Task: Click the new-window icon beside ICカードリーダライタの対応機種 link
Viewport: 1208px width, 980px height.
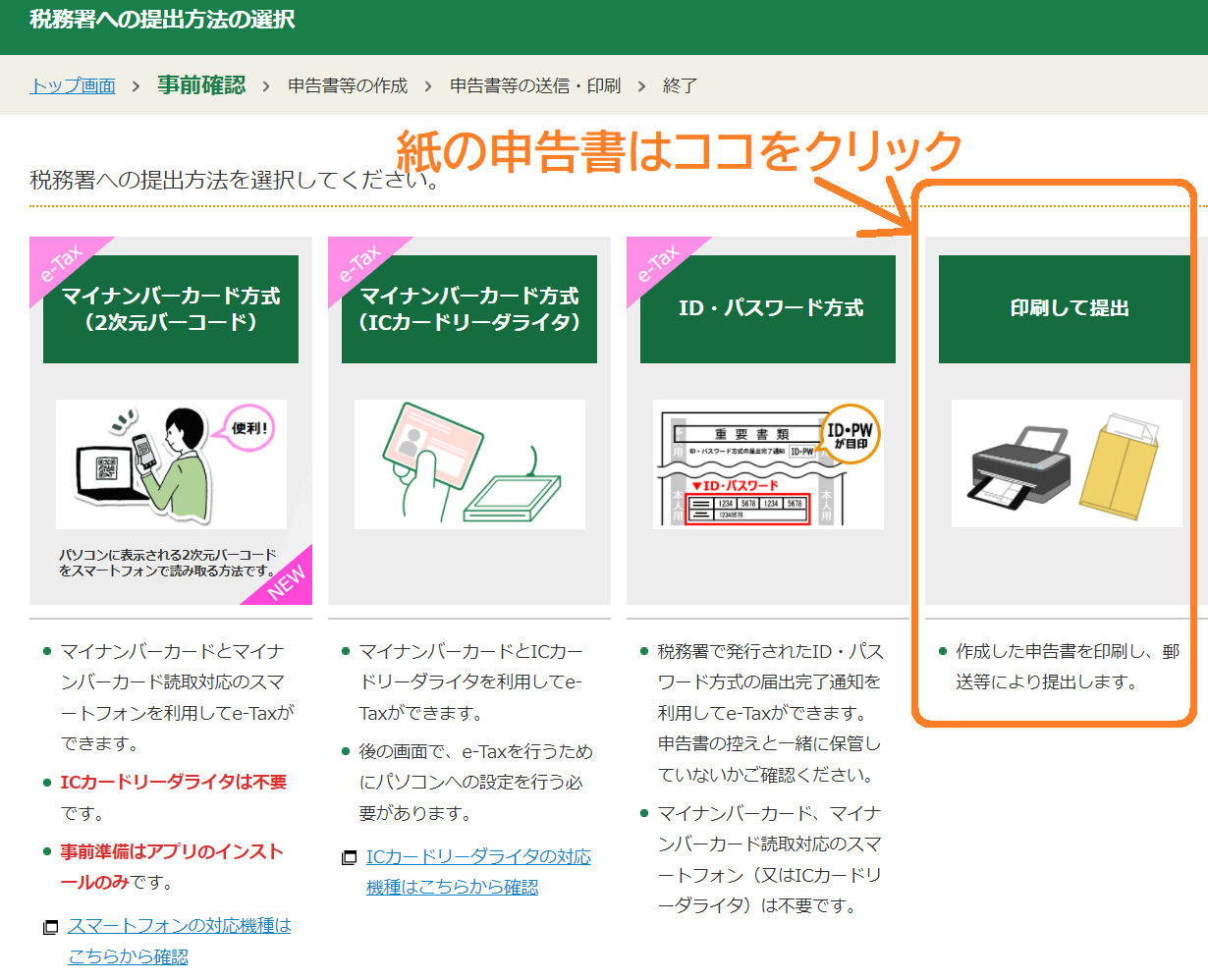Action: (349, 858)
